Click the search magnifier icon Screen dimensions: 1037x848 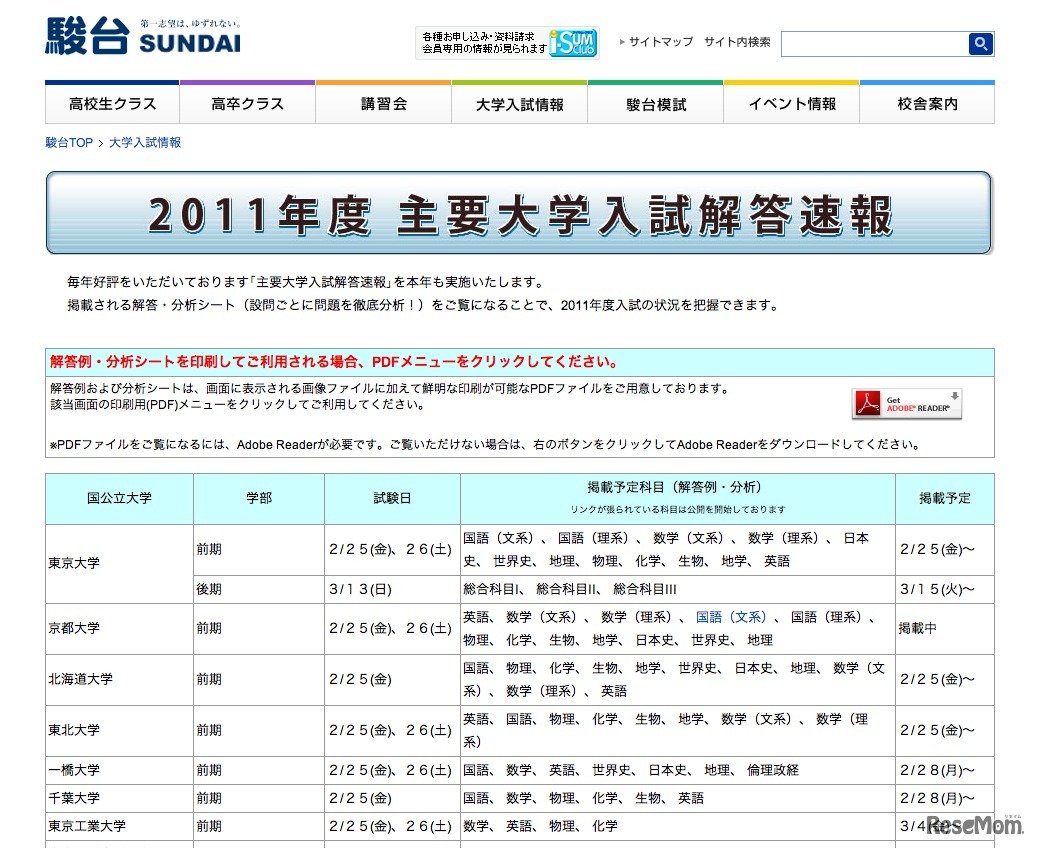pos(980,43)
